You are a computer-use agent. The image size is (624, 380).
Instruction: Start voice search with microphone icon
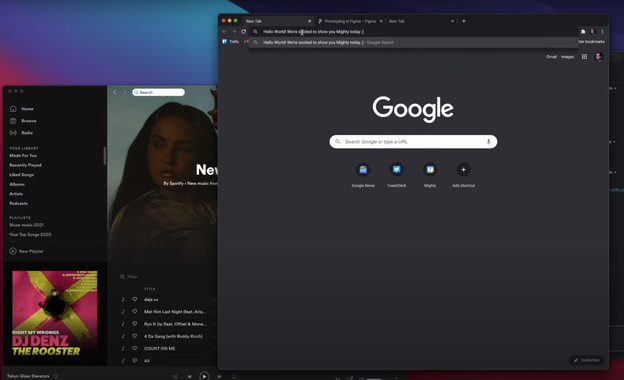488,142
